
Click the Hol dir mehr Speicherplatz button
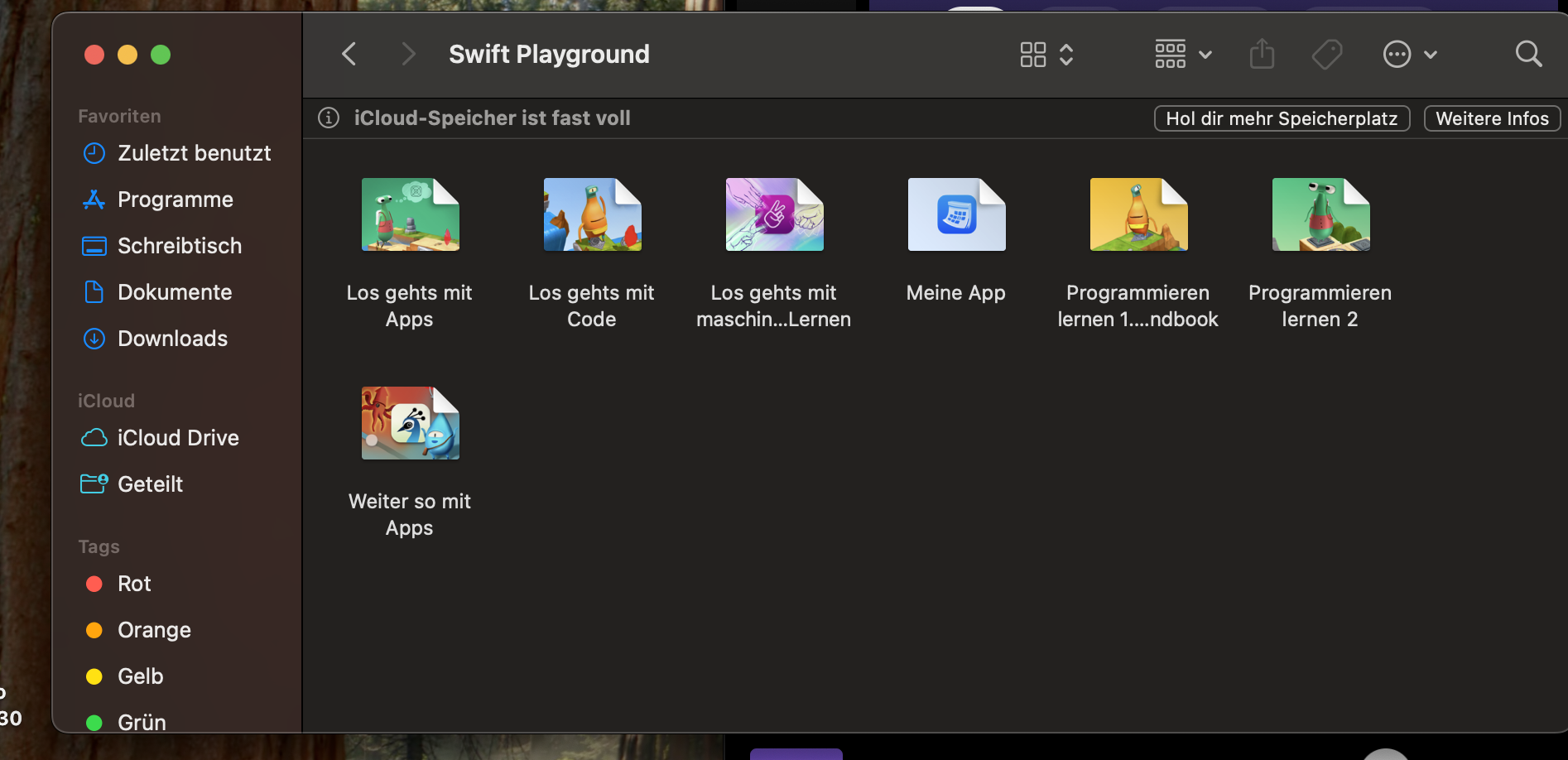click(1282, 118)
